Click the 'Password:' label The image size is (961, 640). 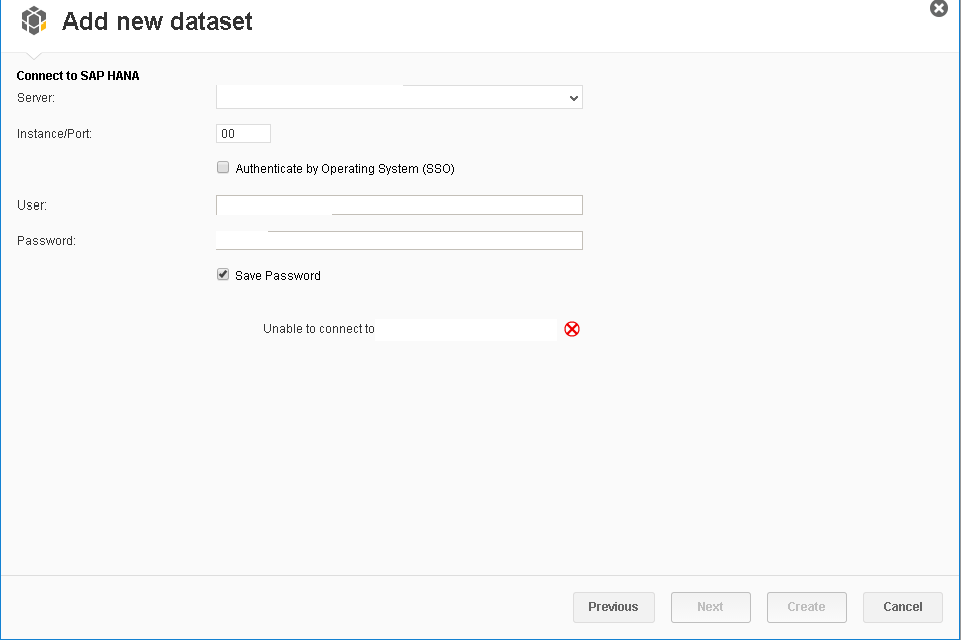click(47, 241)
